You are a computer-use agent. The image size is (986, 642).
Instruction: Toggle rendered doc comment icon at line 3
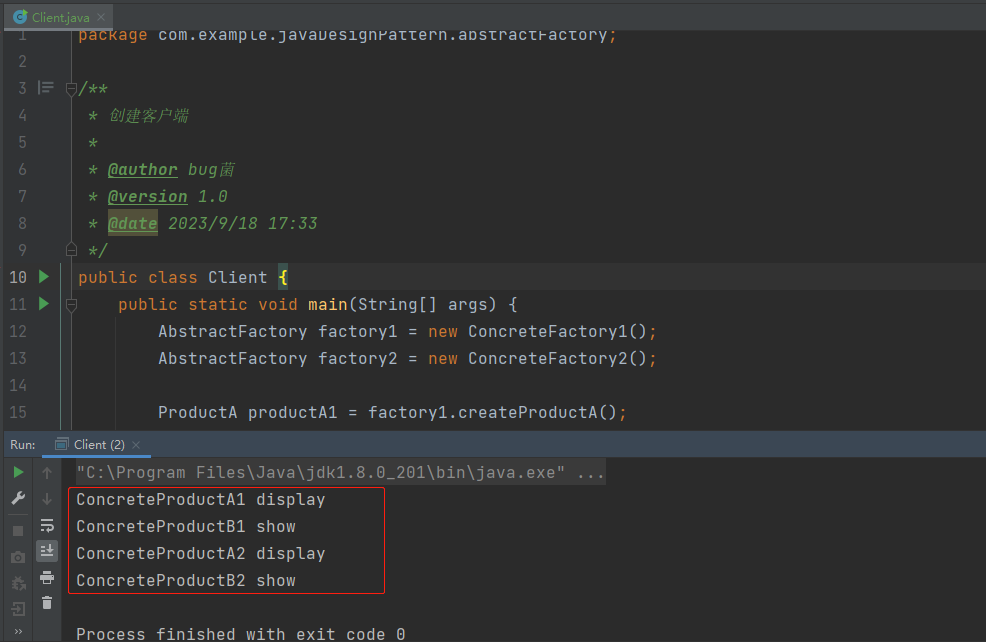[45, 87]
